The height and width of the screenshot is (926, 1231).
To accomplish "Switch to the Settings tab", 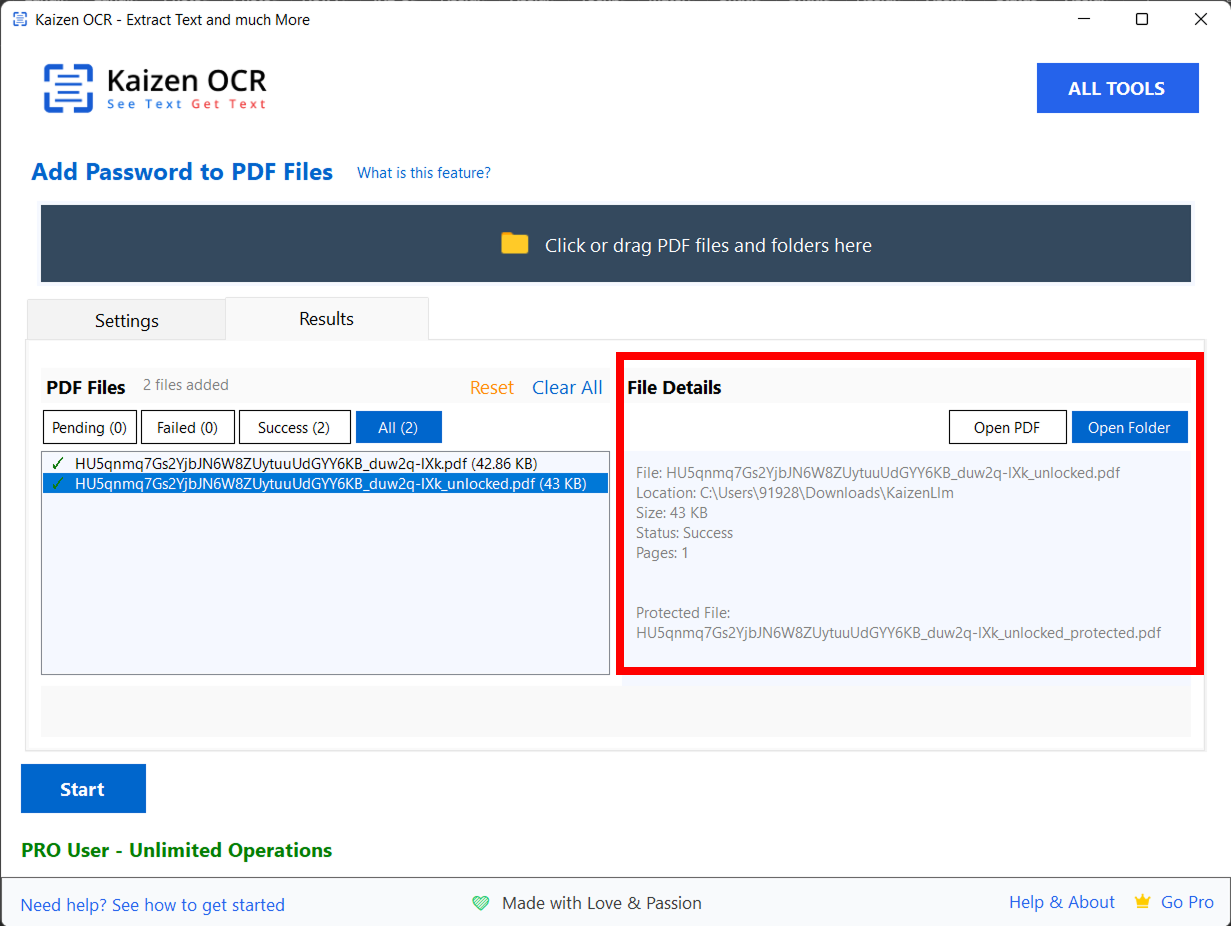I will pos(126,320).
